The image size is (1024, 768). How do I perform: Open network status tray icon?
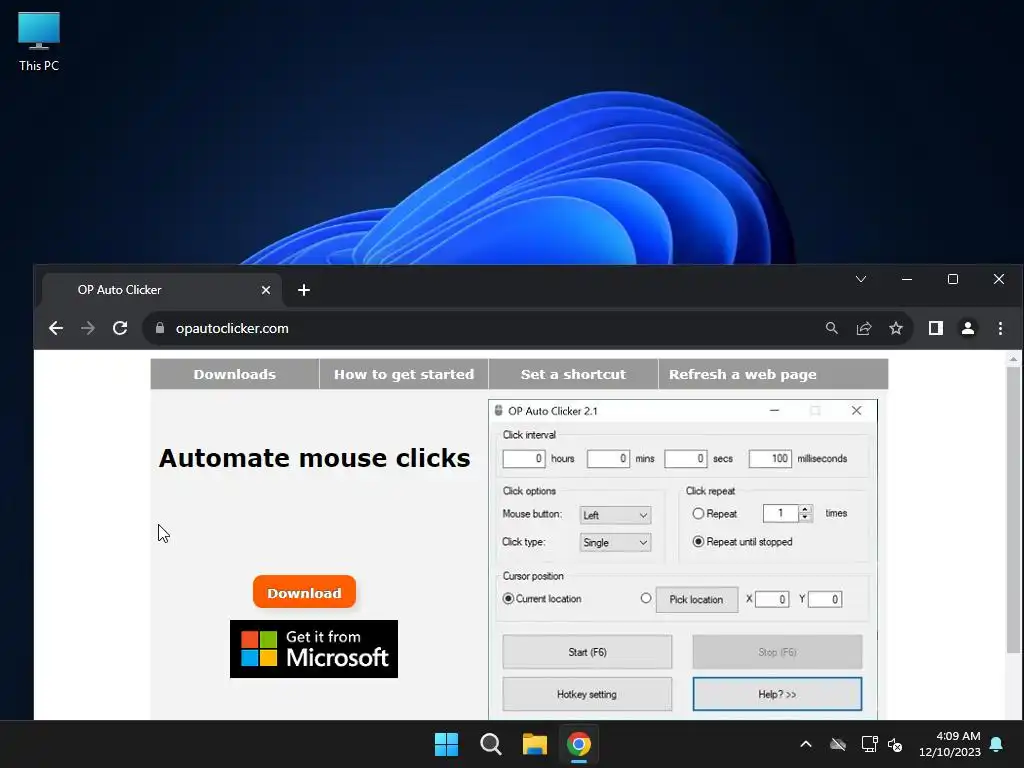(x=869, y=744)
